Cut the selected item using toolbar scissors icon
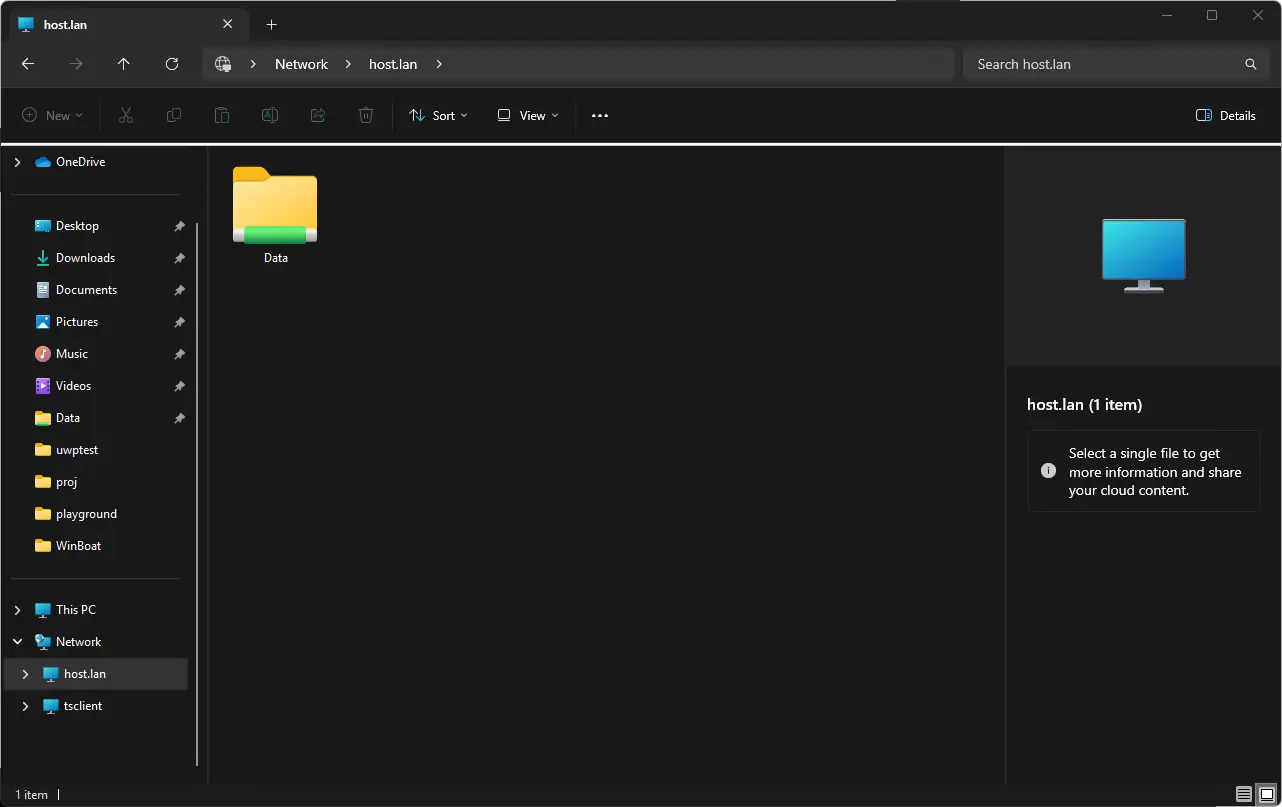 tap(125, 115)
